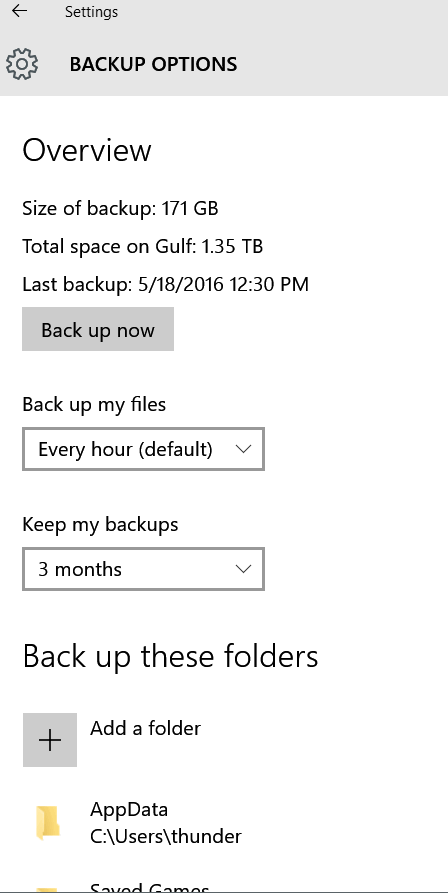Go back using the back arrow
Screen dimensions: 448x893
coord(19,11)
